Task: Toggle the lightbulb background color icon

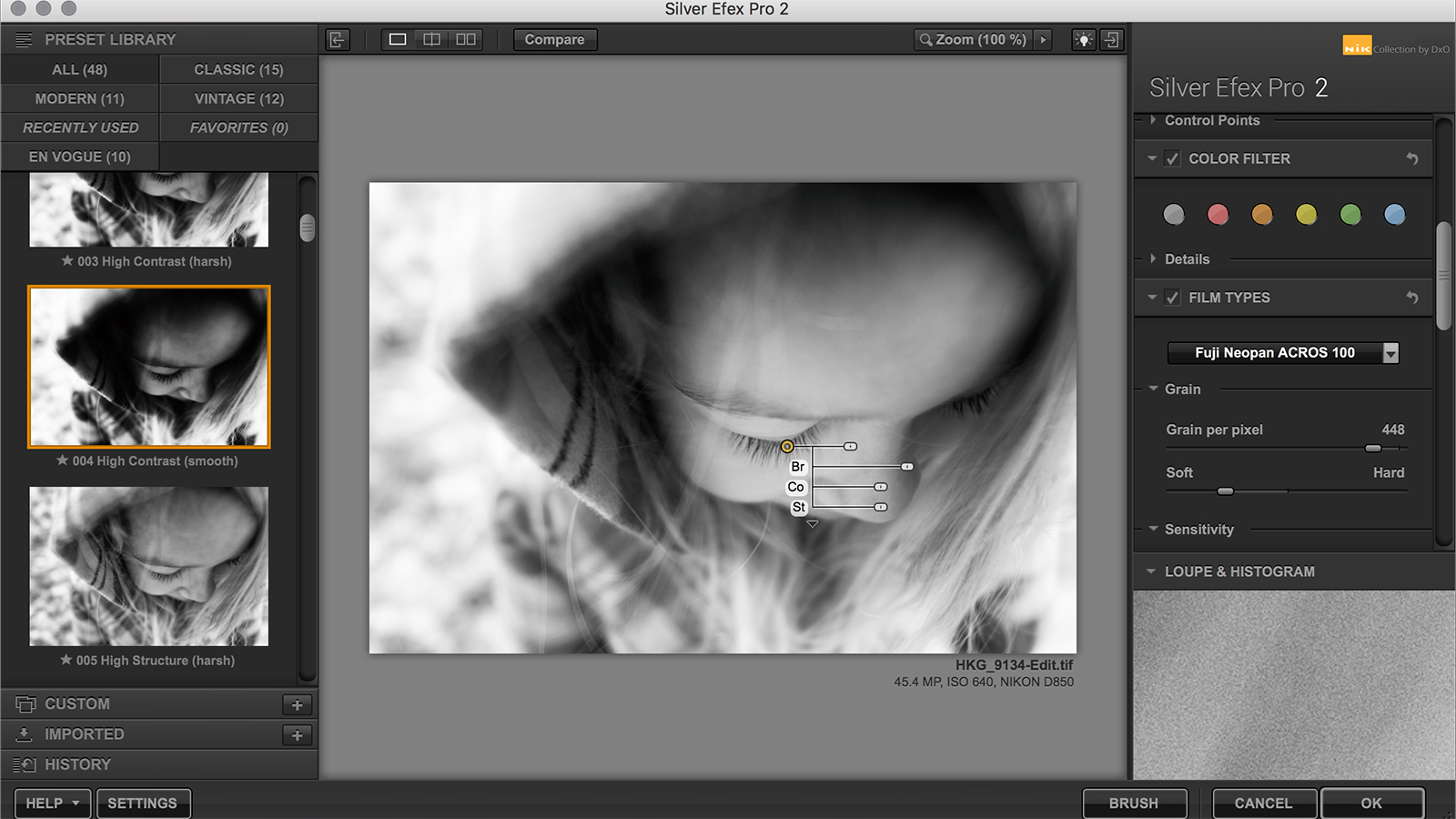Action: pos(1084,40)
